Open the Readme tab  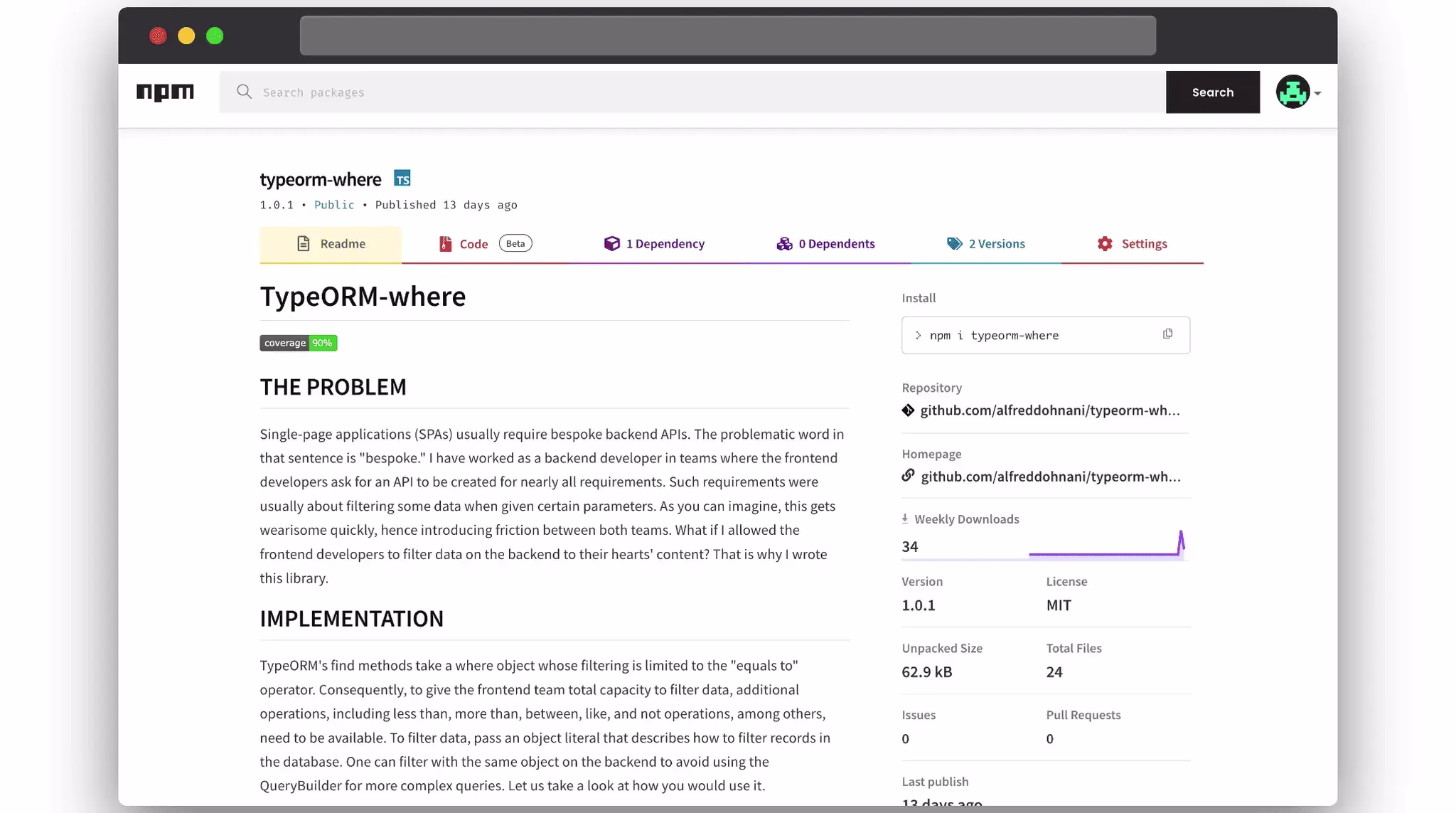pos(331,244)
